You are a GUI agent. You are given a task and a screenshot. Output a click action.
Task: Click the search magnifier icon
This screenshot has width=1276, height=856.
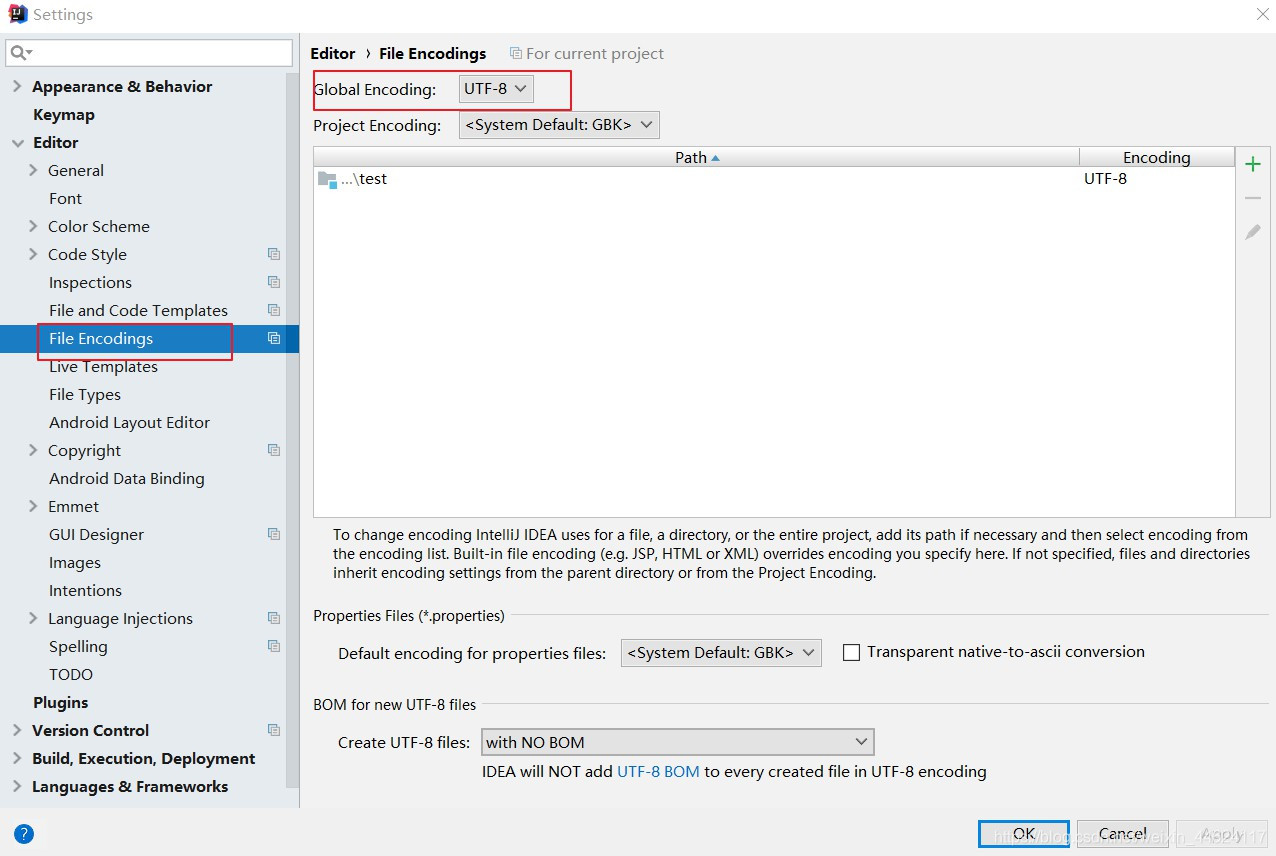click(20, 52)
